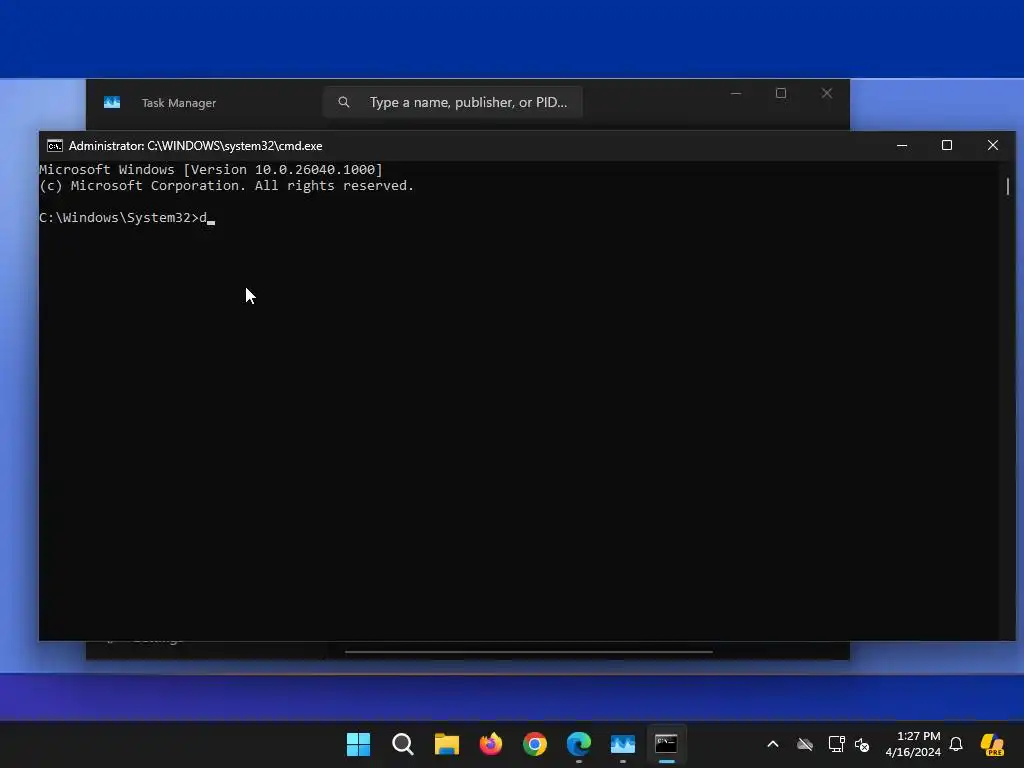Click the cmd.exe title bar icon

[55, 146]
